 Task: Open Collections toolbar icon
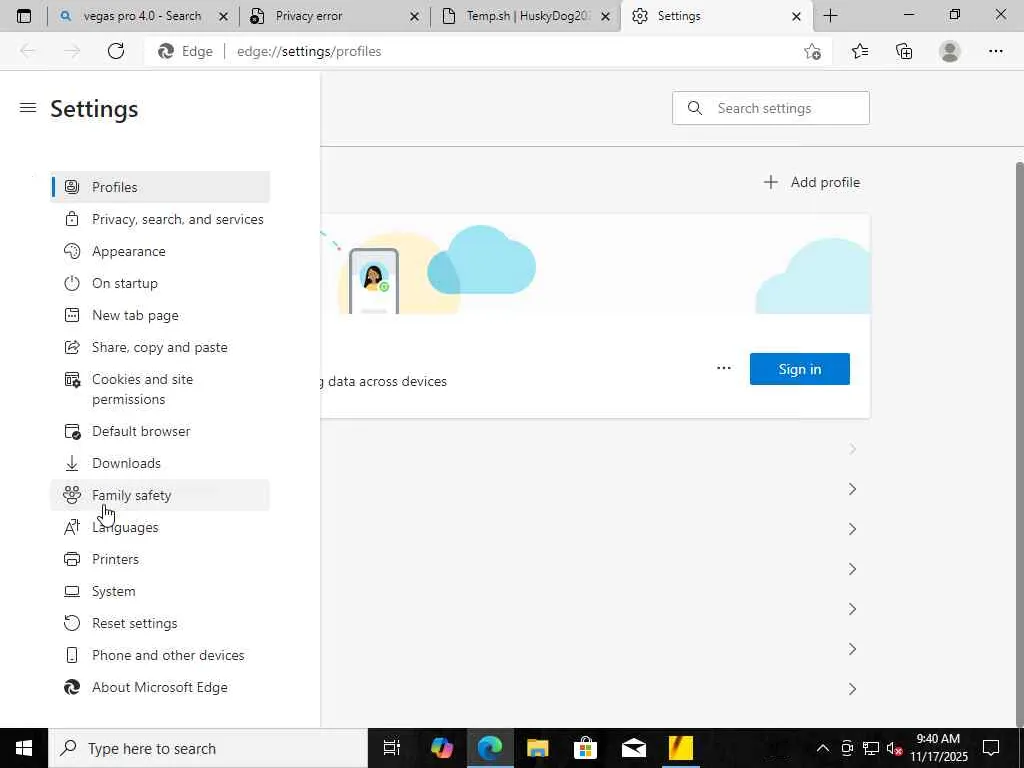[x=904, y=52]
